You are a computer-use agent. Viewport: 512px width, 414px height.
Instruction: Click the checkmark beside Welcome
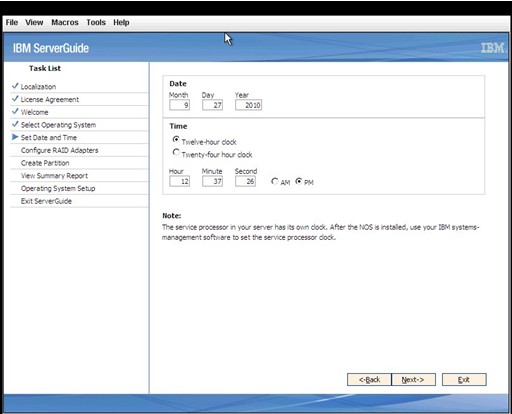[x=15, y=111]
